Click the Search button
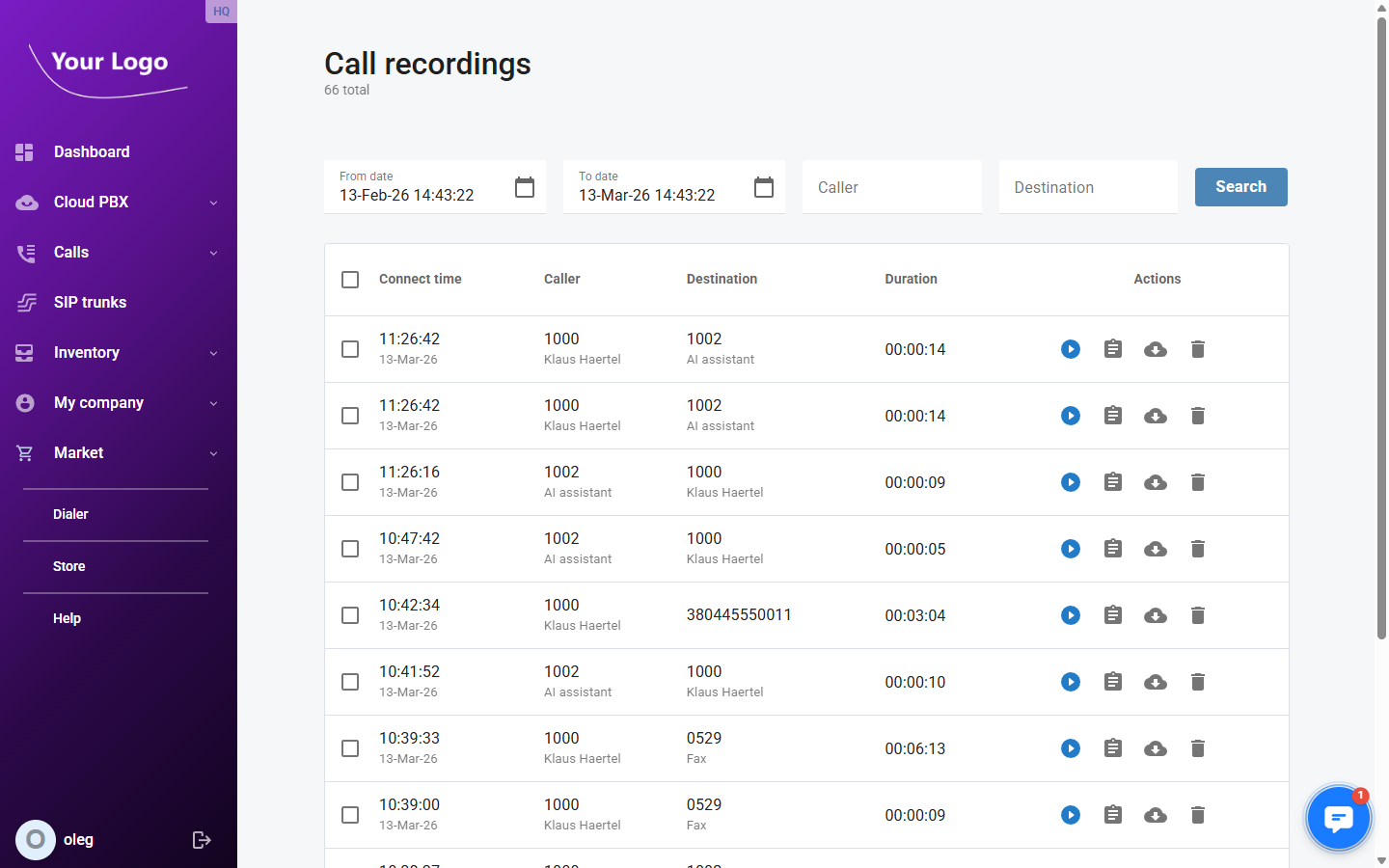Screen dimensions: 1389x868 (x=1240, y=187)
